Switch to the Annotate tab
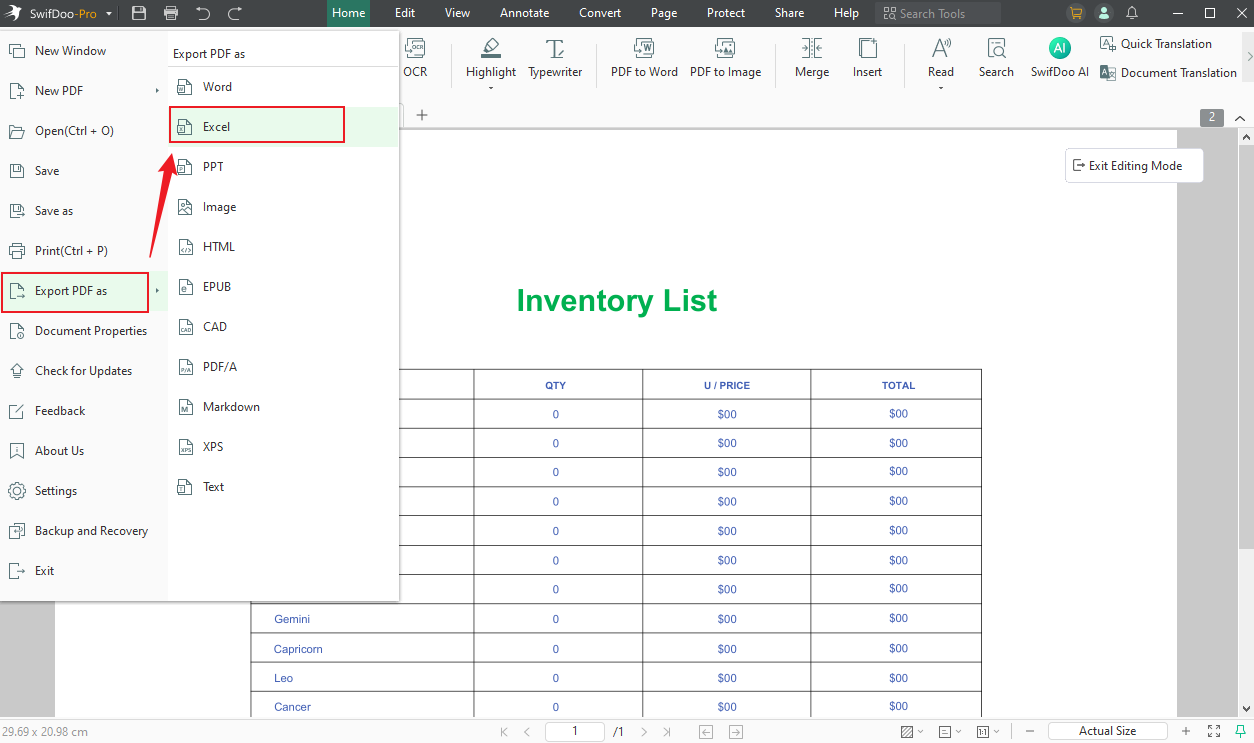 coord(524,13)
